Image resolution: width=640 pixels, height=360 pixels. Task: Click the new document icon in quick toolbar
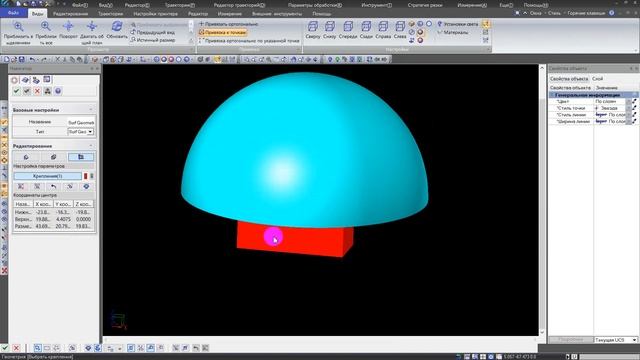[x=7, y=60]
